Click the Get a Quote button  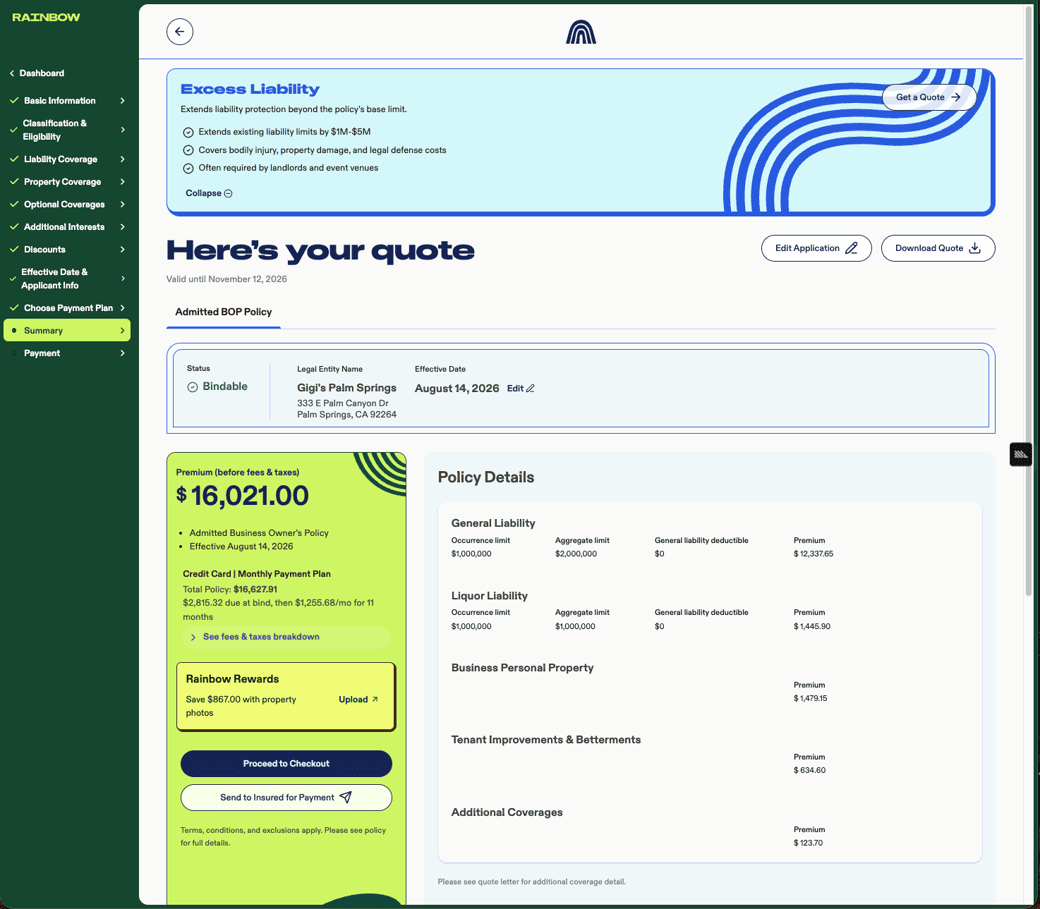point(929,97)
